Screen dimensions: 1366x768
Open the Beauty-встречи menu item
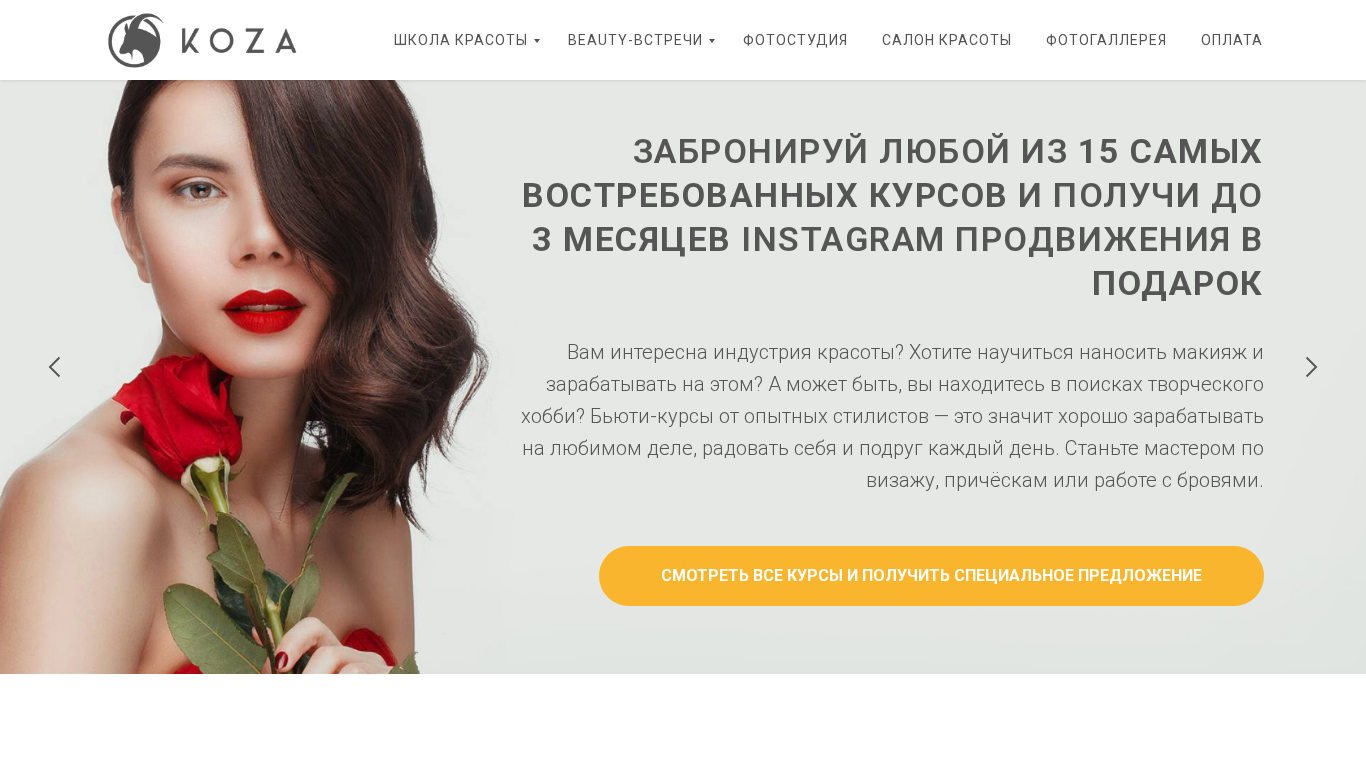(x=635, y=40)
